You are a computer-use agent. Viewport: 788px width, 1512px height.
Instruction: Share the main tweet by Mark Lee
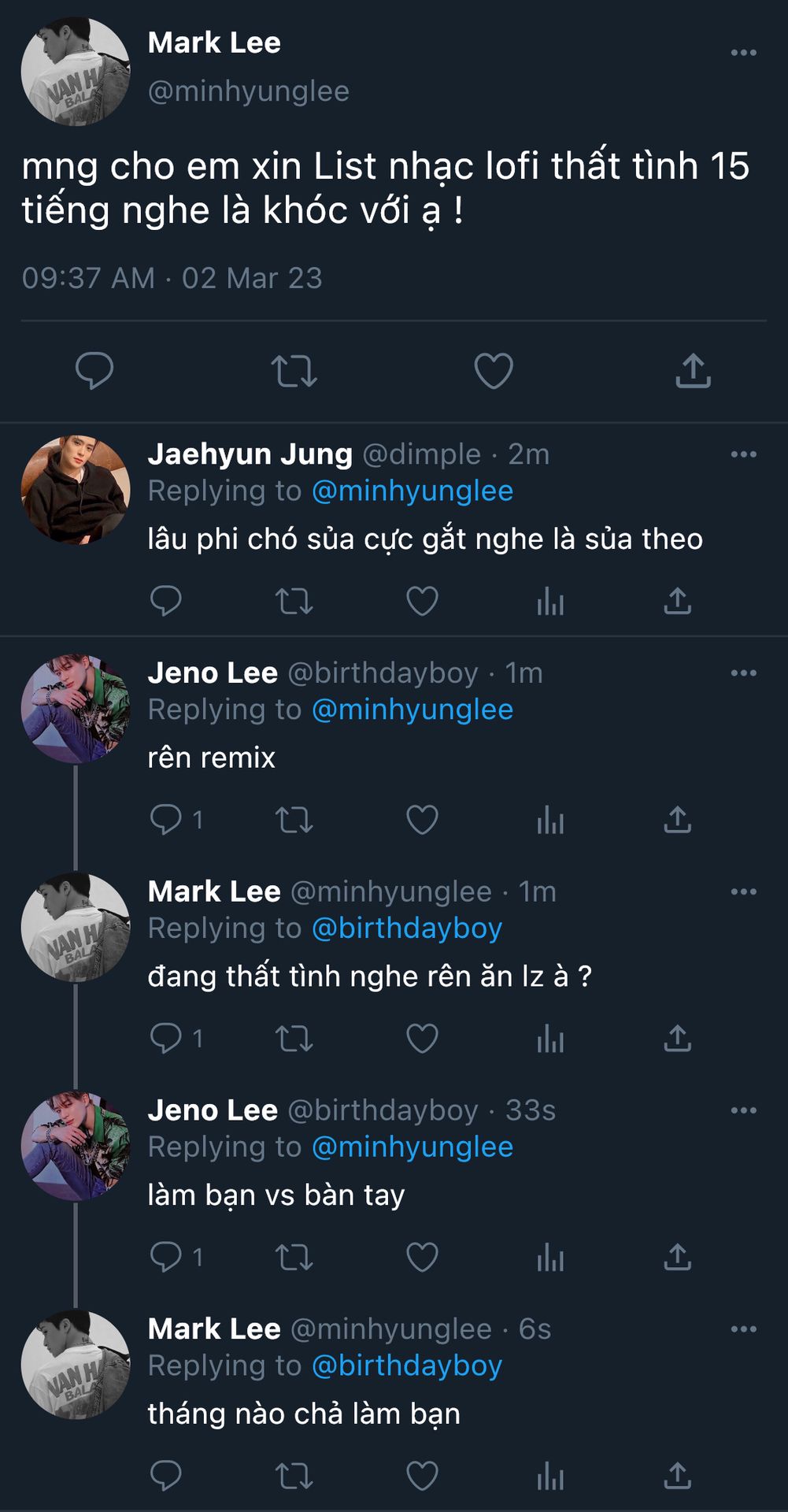[693, 371]
